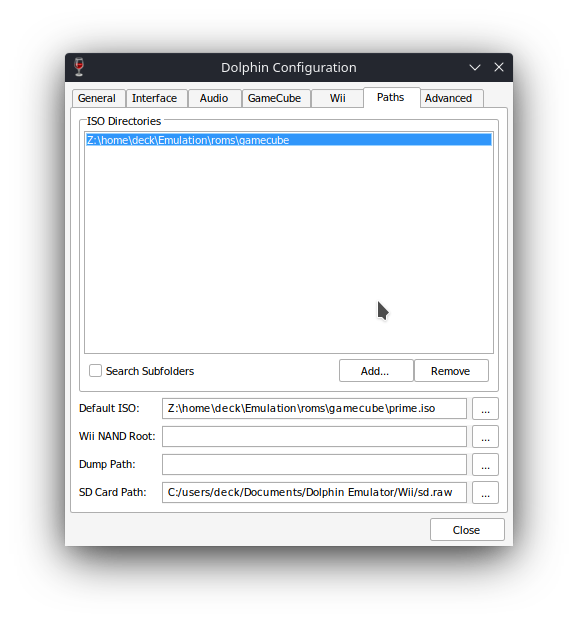This screenshot has height=623, width=578.
Task: Minimize the window using the chevron icon
Action: (x=475, y=67)
